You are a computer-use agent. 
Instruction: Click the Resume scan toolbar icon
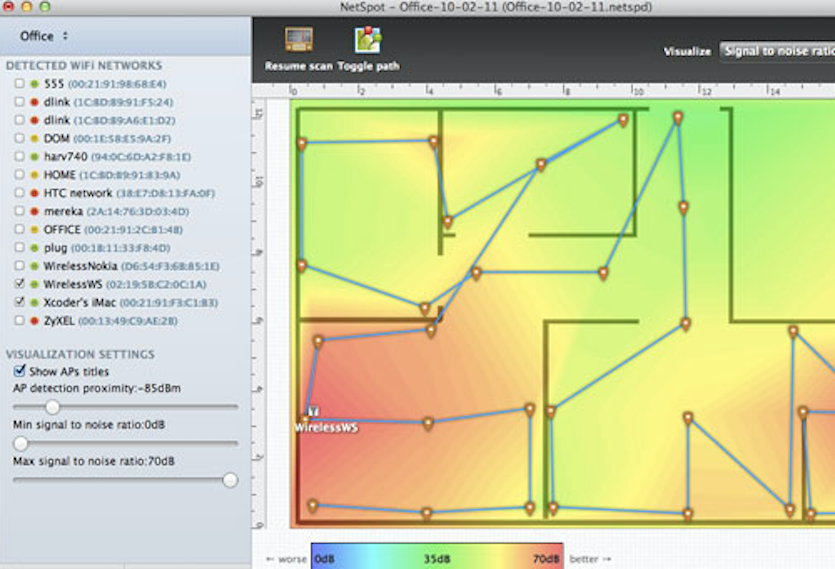tap(298, 41)
